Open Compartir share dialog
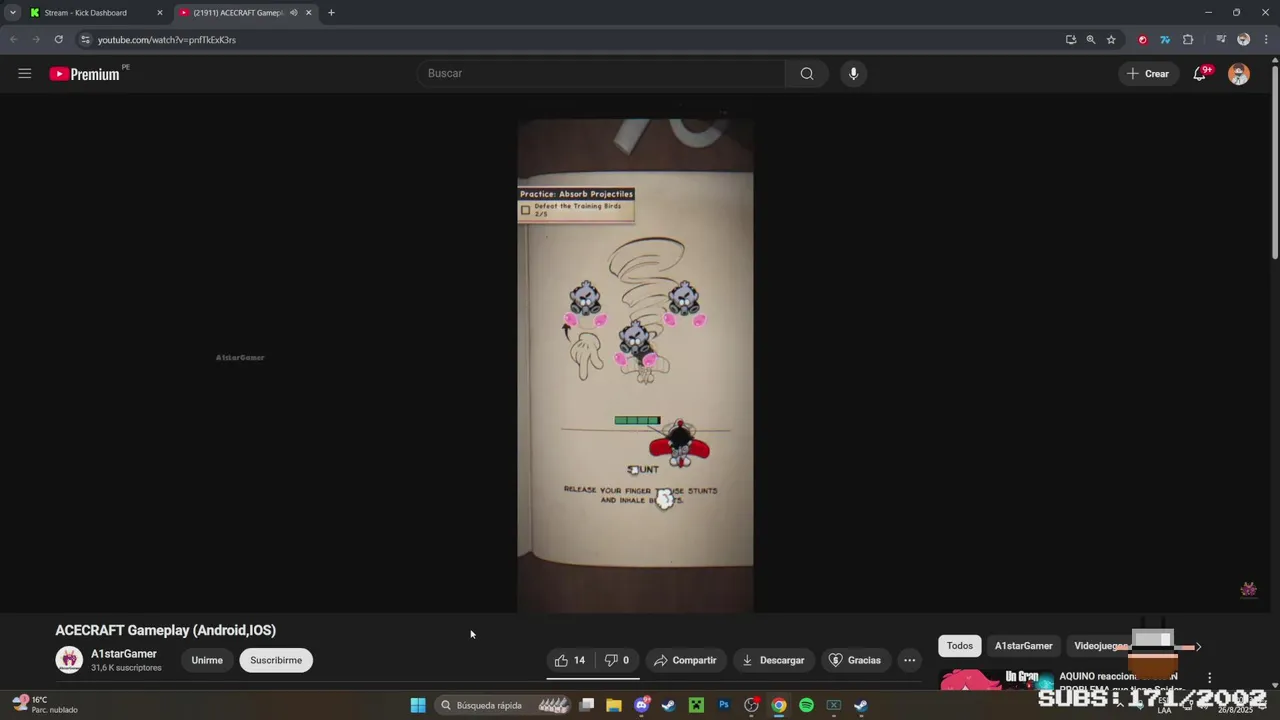Screen dimensions: 1280x720 click(x=685, y=660)
